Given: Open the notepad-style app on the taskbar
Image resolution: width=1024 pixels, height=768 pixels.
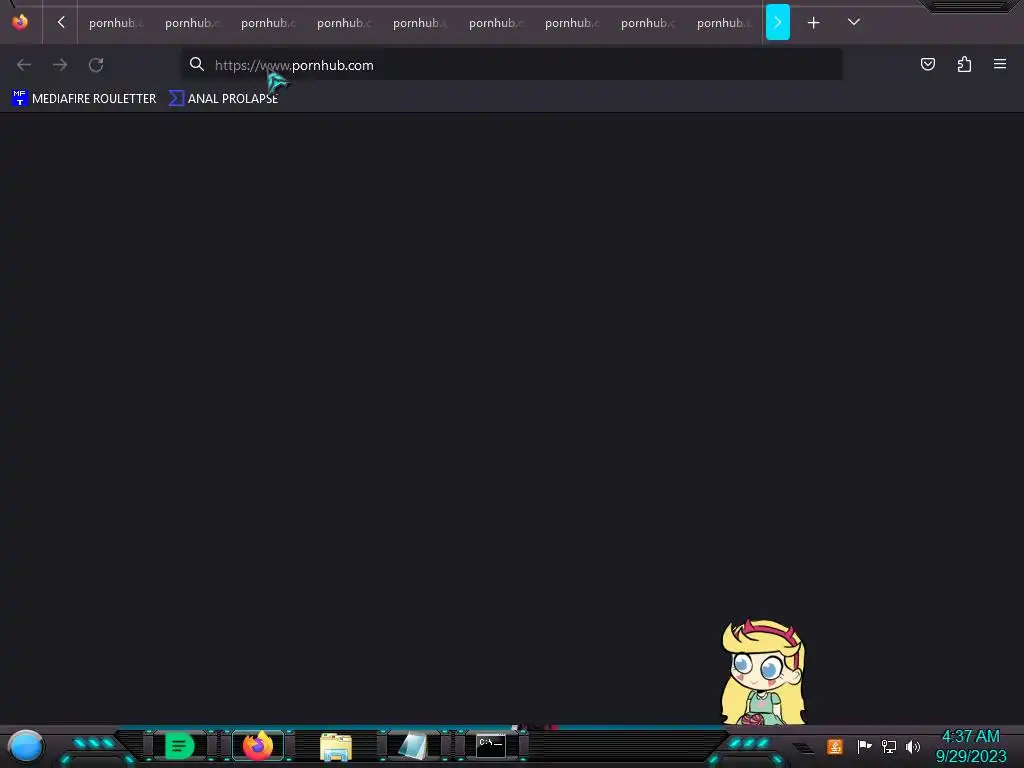Looking at the screenshot, I should 413,746.
